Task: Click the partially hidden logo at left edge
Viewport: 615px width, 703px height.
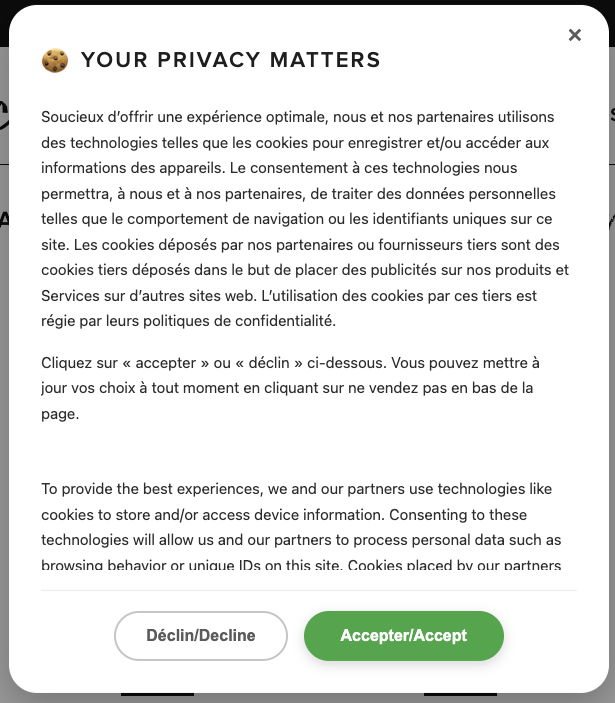Action: 4,112
